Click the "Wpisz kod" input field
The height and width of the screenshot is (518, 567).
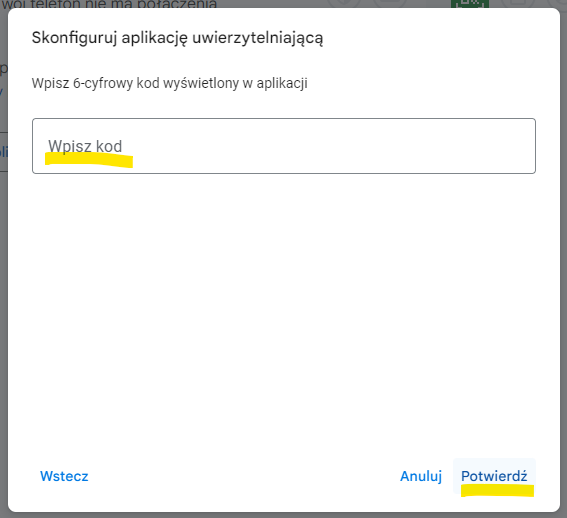(284, 146)
